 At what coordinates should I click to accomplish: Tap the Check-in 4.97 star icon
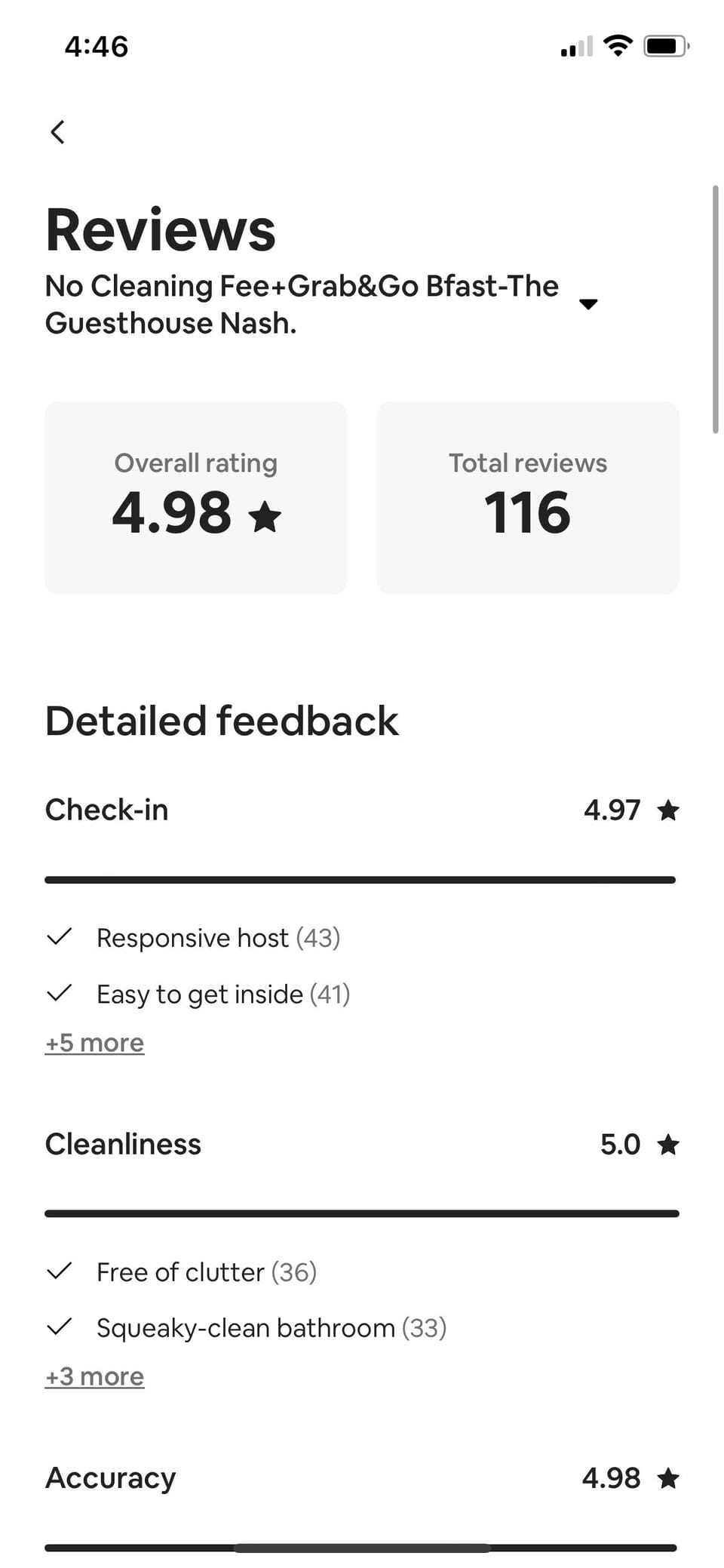[668, 810]
